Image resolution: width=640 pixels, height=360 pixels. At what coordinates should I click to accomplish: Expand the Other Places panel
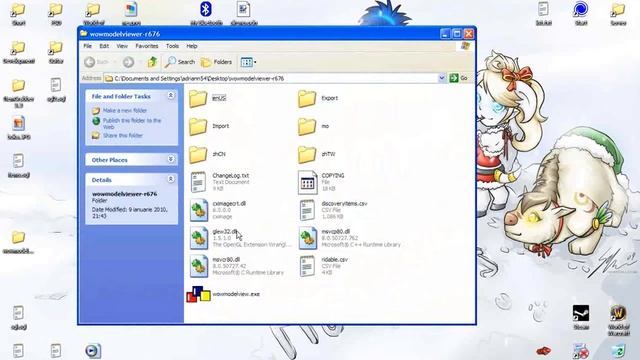171,159
